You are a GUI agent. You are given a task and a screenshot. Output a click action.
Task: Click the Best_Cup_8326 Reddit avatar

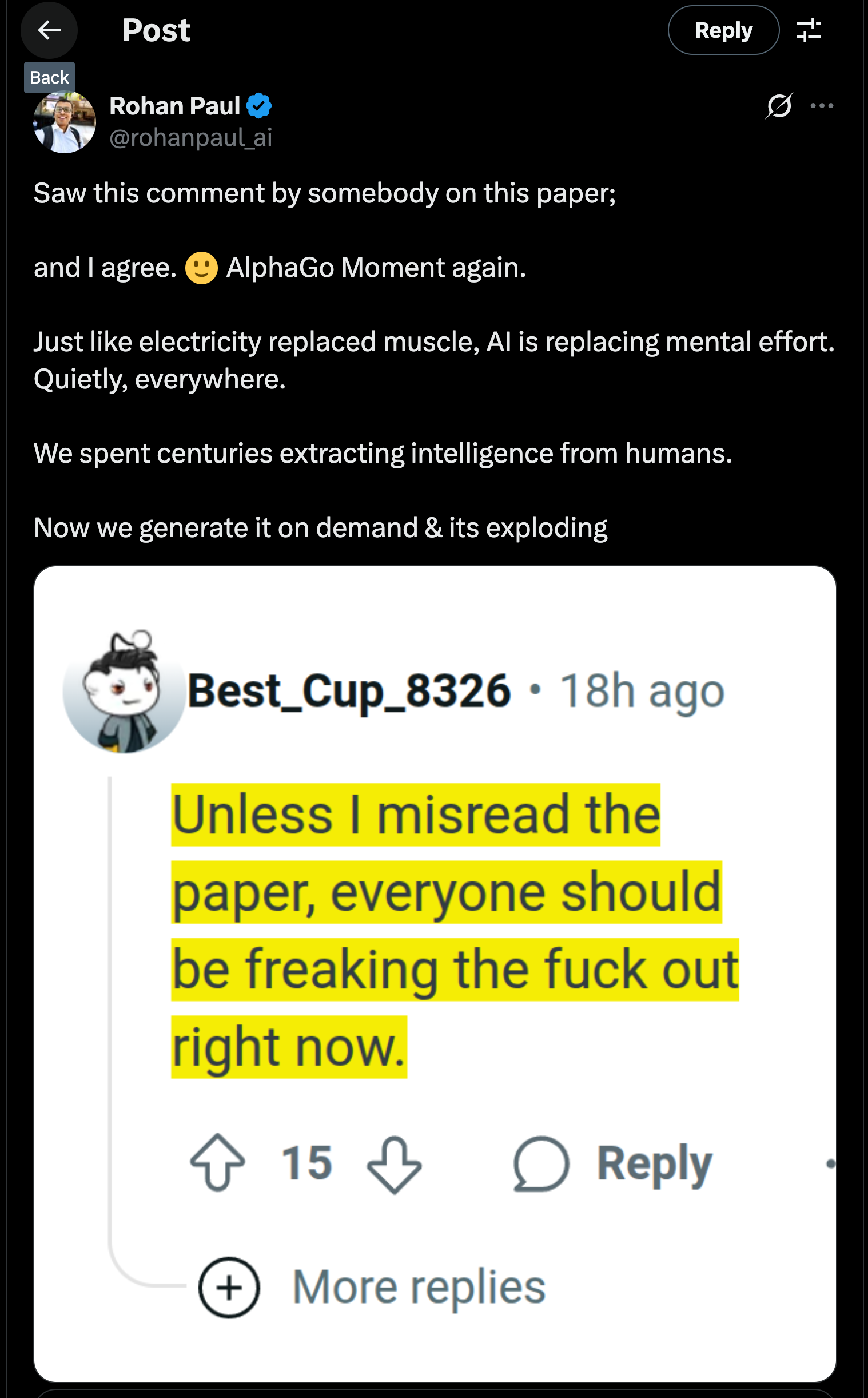pyautogui.click(x=124, y=692)
